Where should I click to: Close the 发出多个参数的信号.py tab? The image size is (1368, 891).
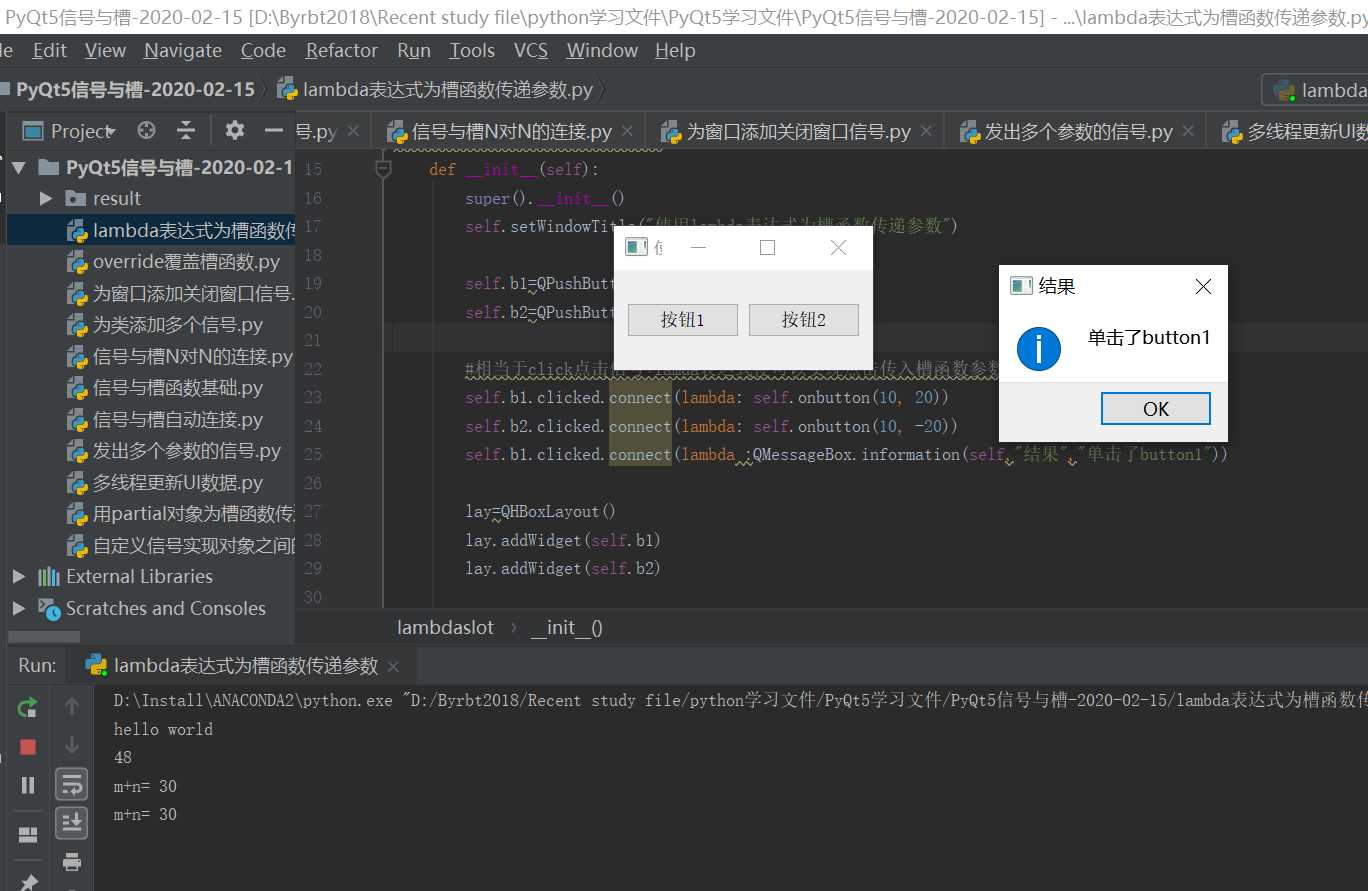[x=1188, y=131]
